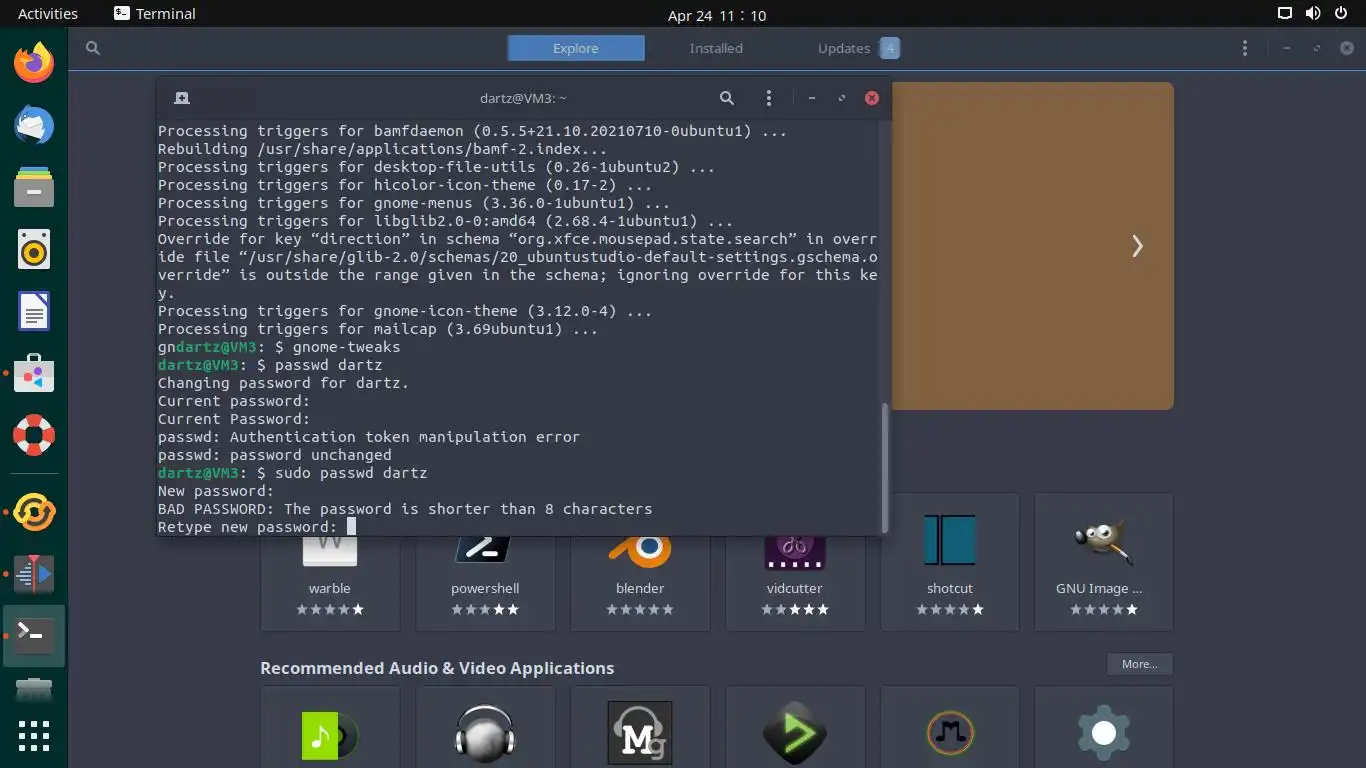
Task: Launch Rhythmbox speaker icon in dock
Action: 34,250
